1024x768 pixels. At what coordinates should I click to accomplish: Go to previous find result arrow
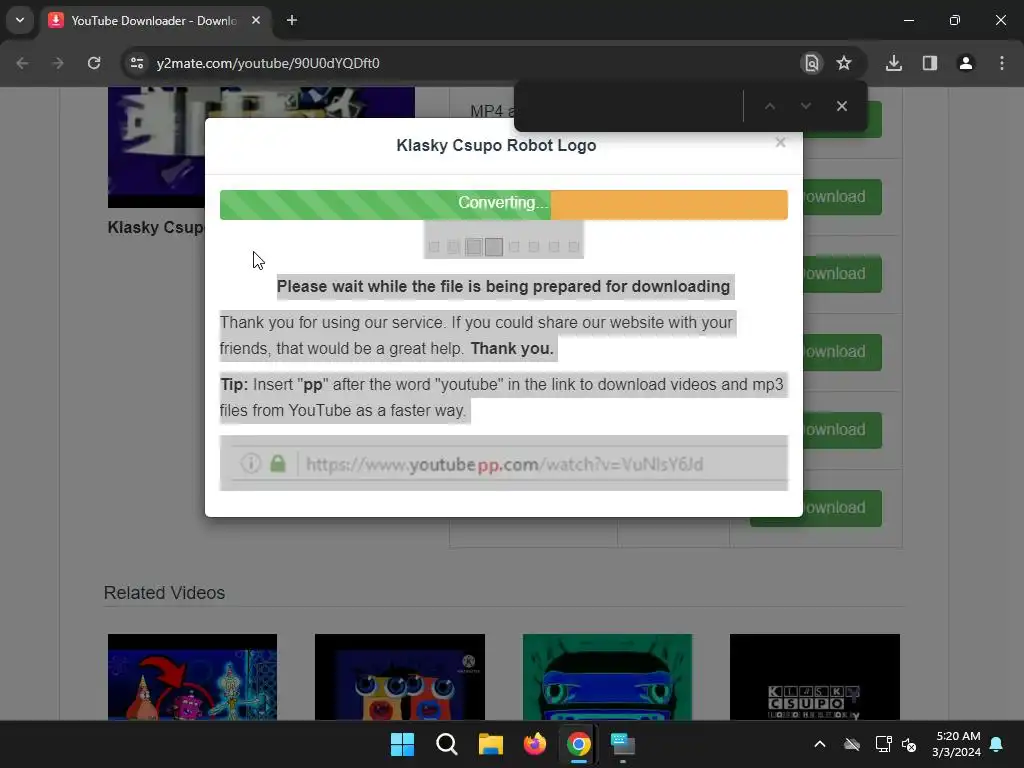coord(770,106)
